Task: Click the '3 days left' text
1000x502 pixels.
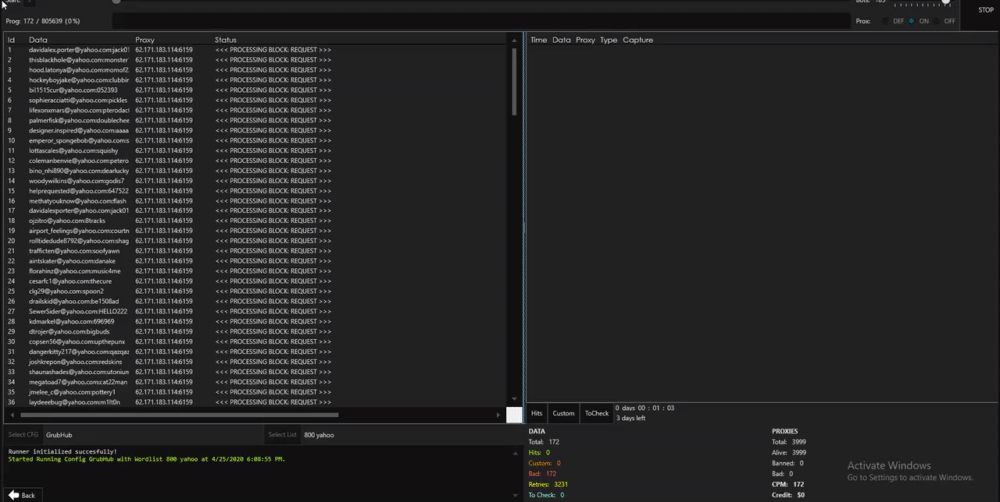Action: pyautogui.click(x=631, y=418)
